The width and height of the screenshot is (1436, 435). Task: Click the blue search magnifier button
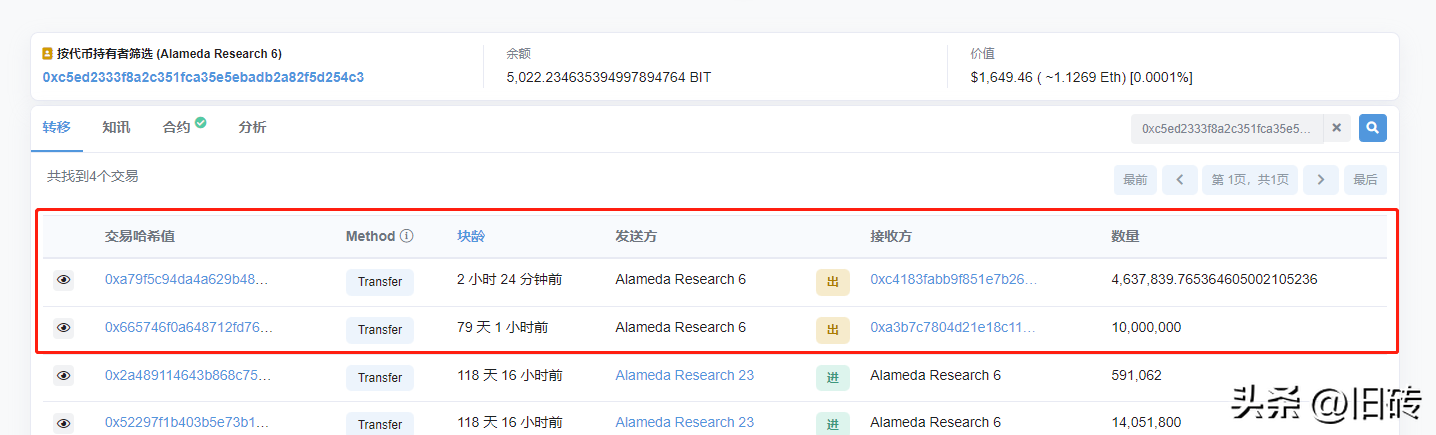click(1372, 128)
